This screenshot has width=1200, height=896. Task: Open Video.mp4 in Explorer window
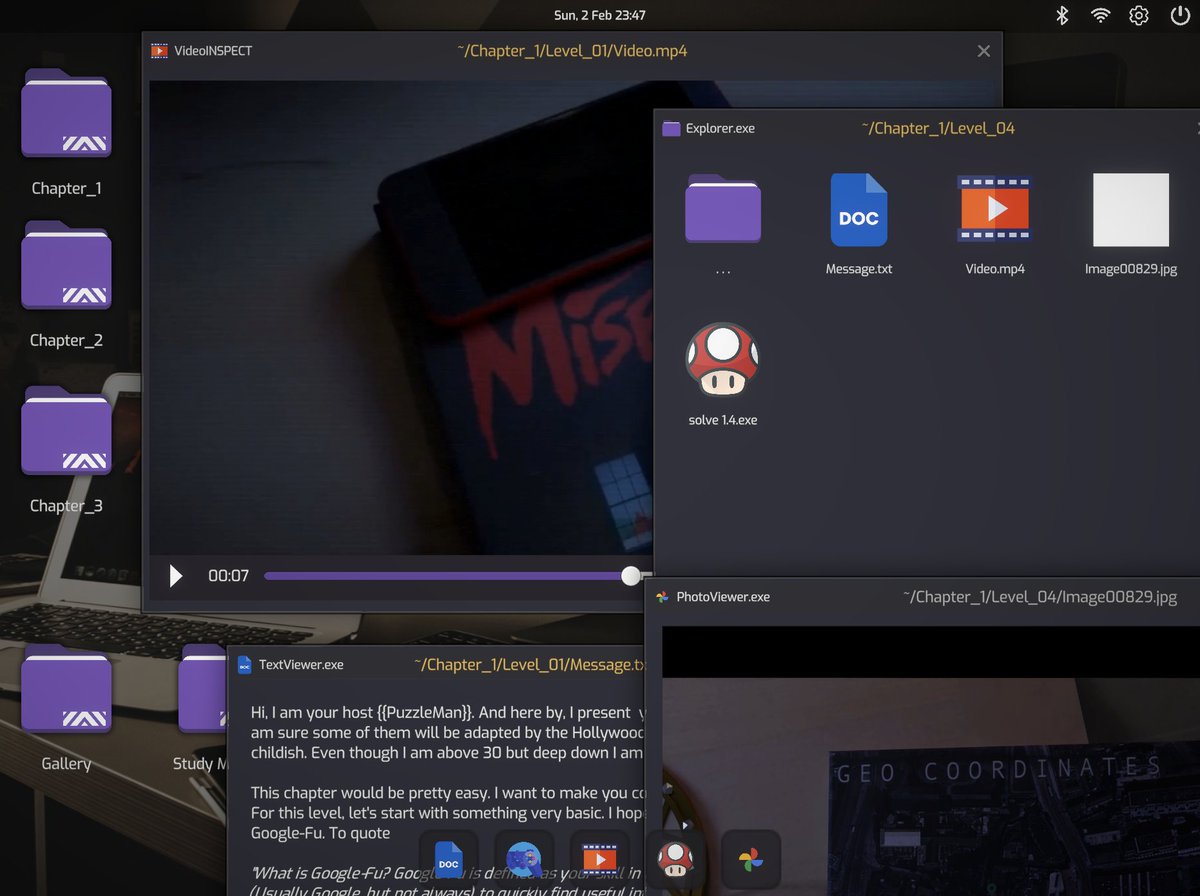click(x=994, y=209)
